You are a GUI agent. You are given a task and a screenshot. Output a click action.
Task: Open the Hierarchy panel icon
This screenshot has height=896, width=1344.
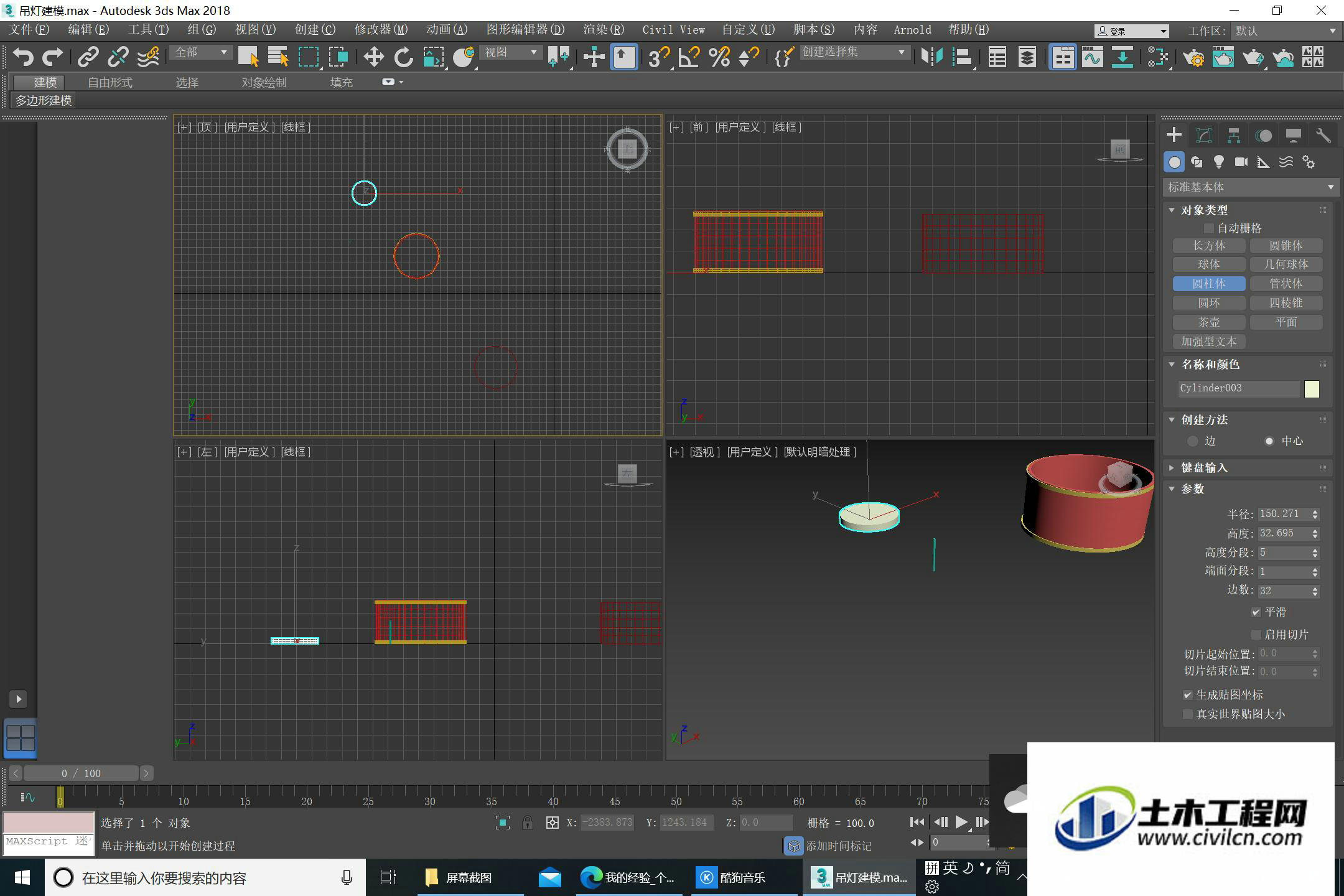[x=1234, y=136]
